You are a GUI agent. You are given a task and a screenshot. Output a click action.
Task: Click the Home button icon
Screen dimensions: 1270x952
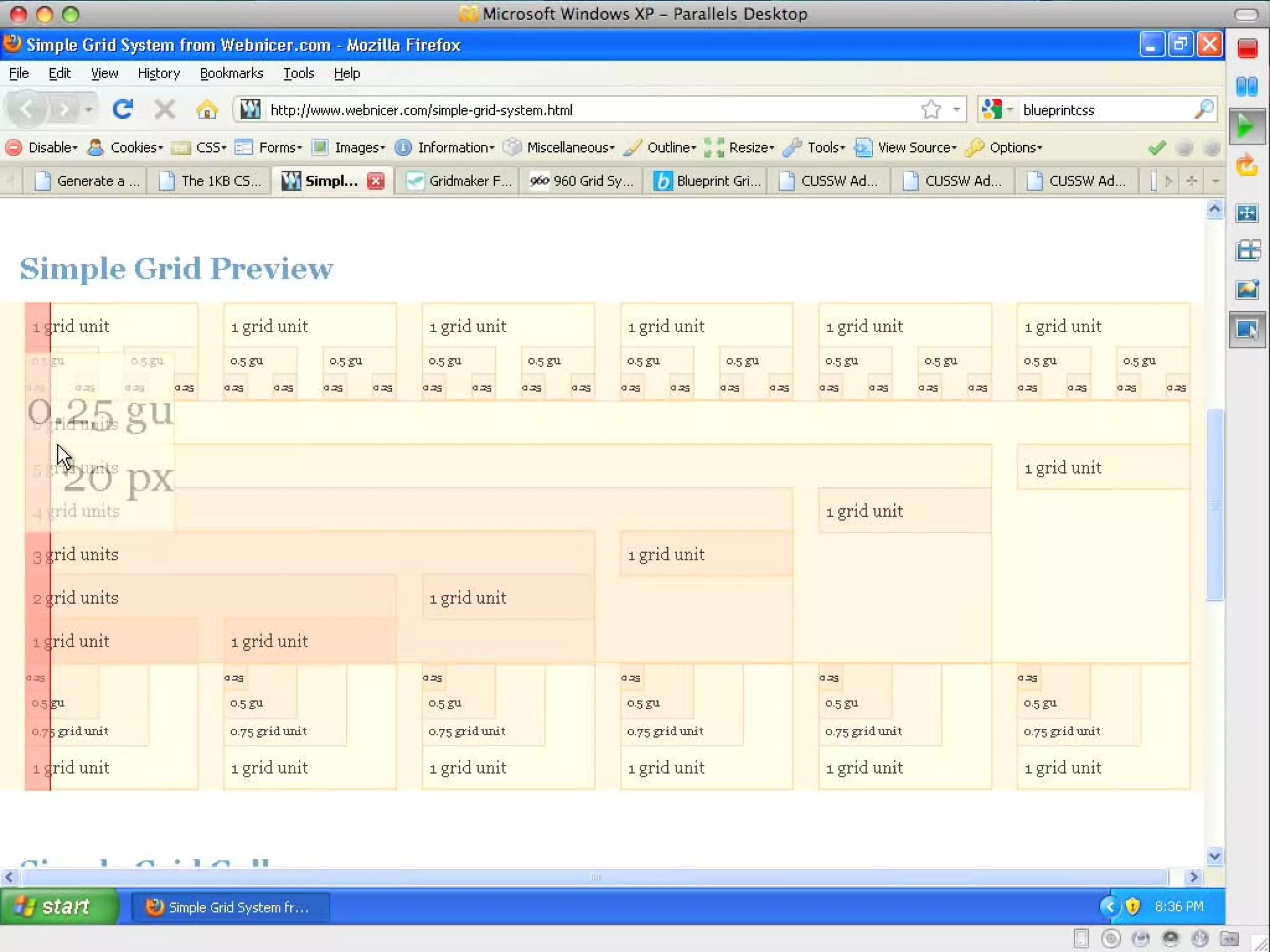point(206,110)
